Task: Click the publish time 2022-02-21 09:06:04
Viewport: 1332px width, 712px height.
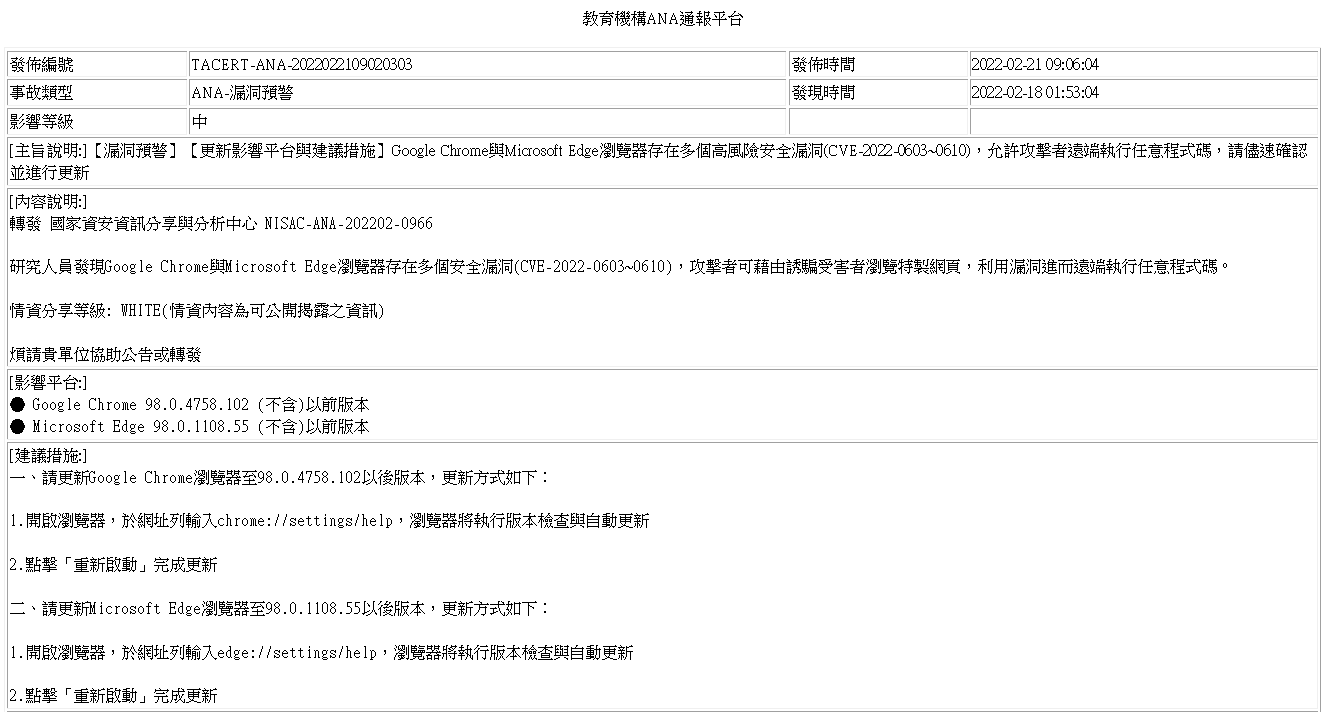Action: tap(1035, 65)
